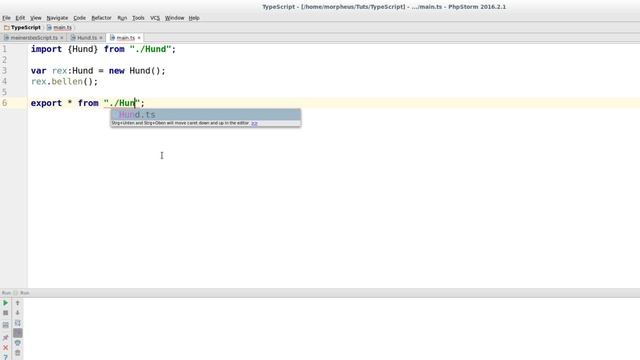Switch to the Hund.ts editor tab
640x360 pixels.
[x=87, y=38]
